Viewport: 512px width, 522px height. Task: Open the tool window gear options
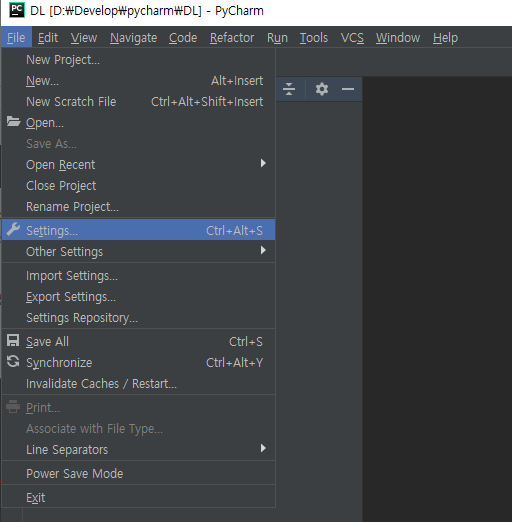point(322,89)
